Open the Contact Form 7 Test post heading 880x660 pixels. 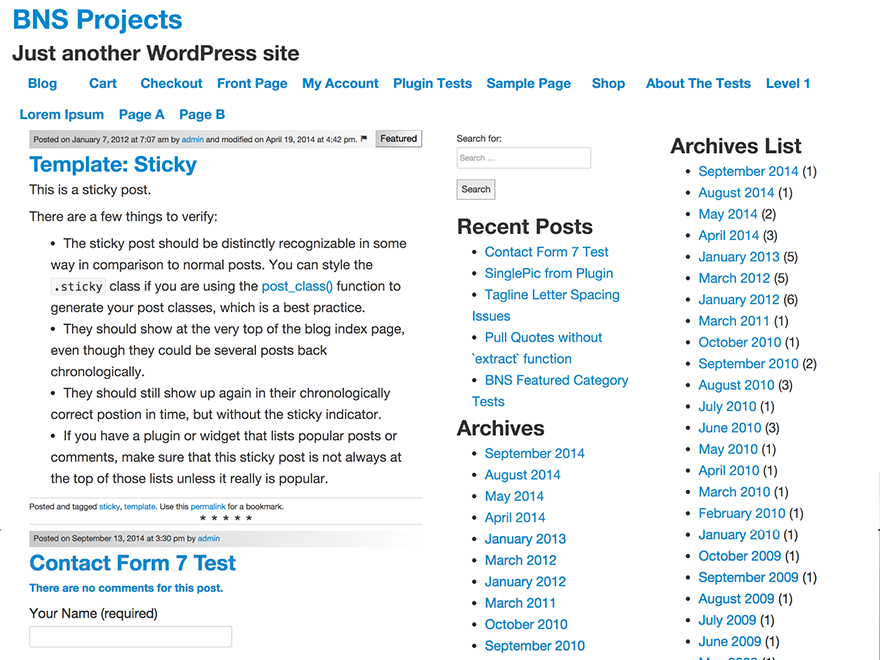[x=133, y=563]
